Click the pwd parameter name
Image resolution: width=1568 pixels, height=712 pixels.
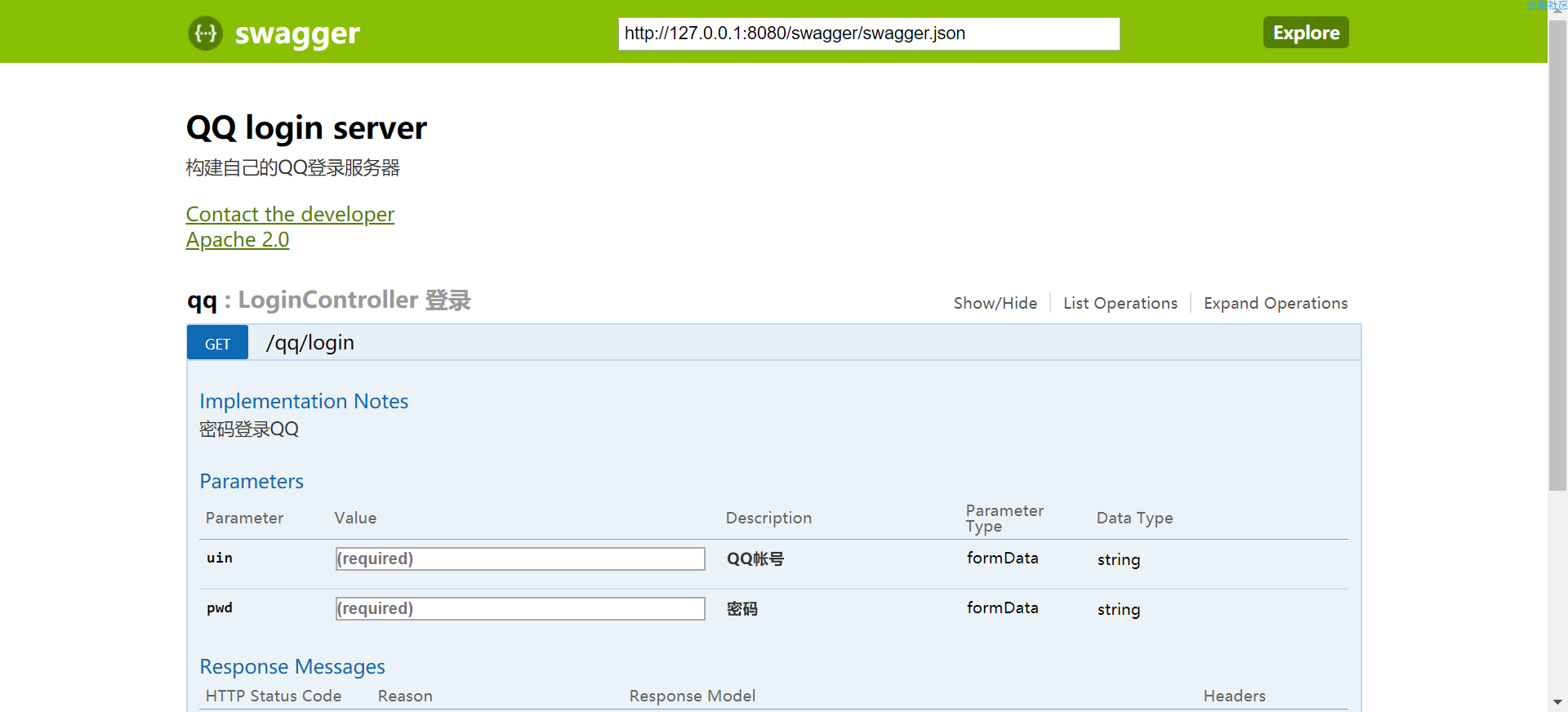(219, 607)
